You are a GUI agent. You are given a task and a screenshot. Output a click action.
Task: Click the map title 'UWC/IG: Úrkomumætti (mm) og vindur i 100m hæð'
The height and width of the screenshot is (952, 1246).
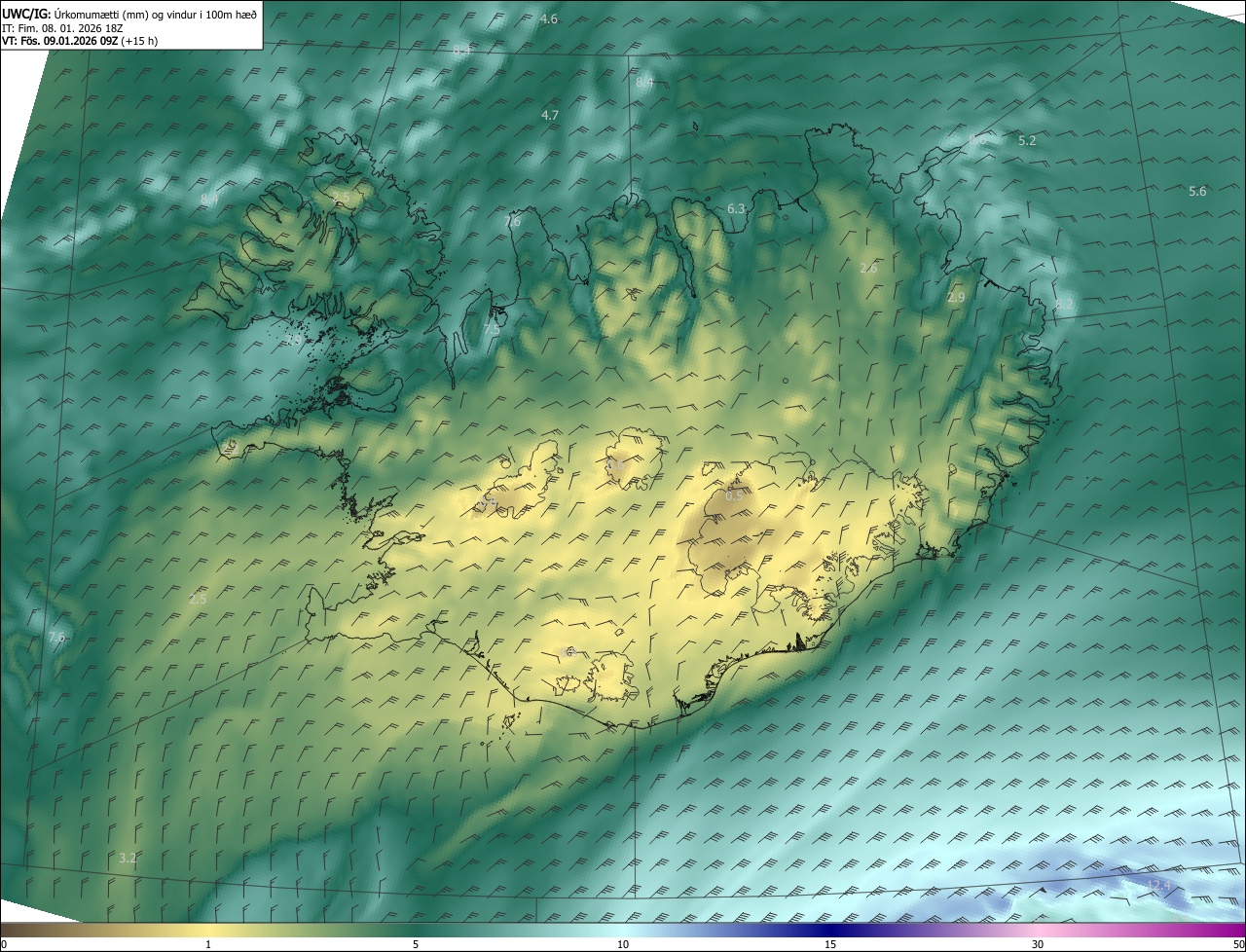tap(129, 14)
